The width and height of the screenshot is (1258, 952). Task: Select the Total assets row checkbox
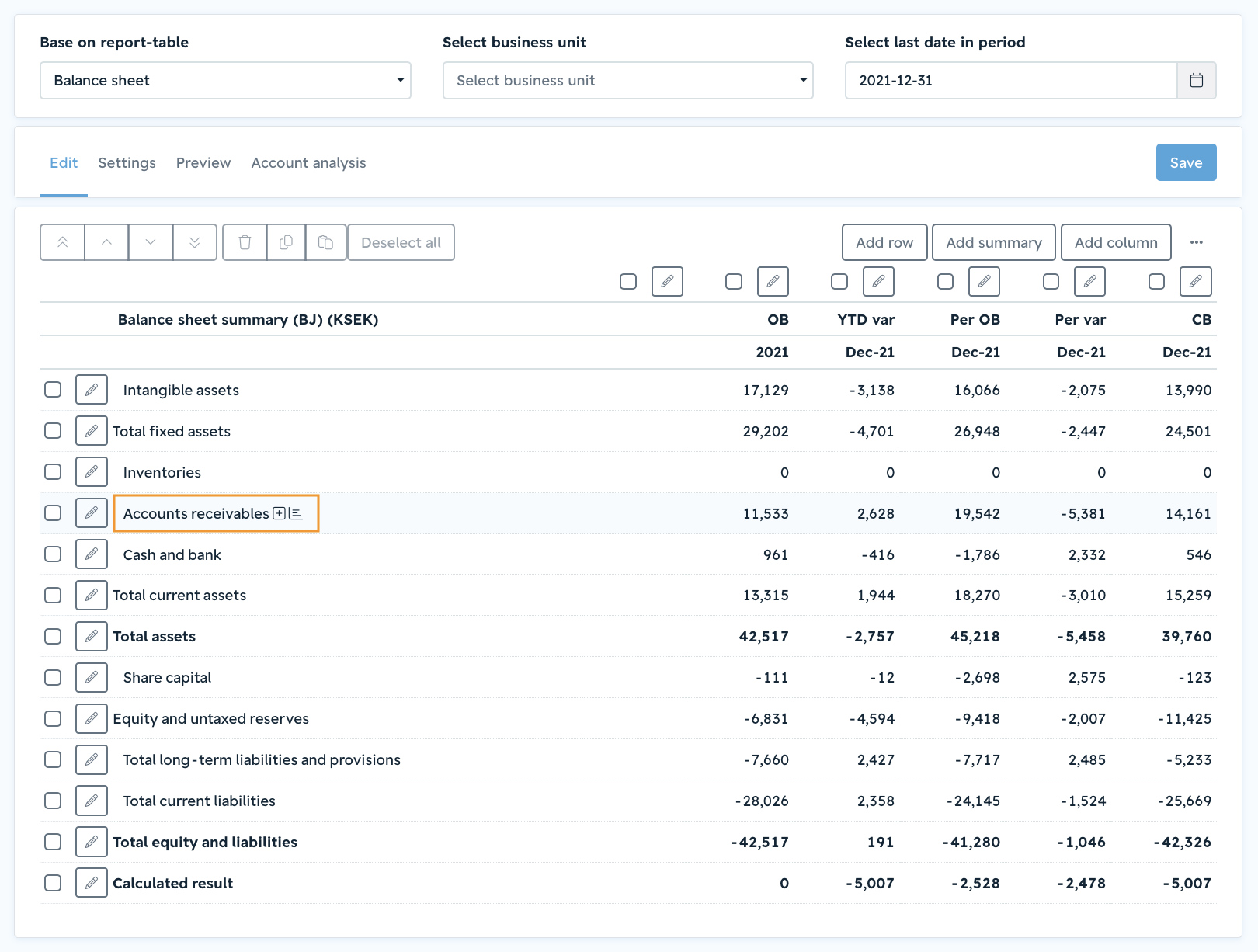coord(53,636)
